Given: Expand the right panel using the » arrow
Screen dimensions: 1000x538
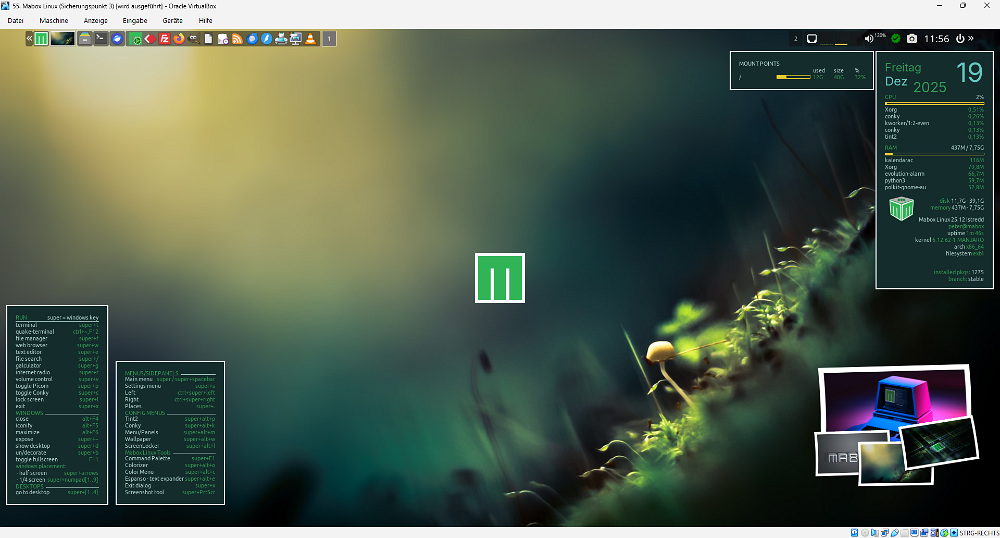Looking at the screenshot, I should click(x=971, y=39).
